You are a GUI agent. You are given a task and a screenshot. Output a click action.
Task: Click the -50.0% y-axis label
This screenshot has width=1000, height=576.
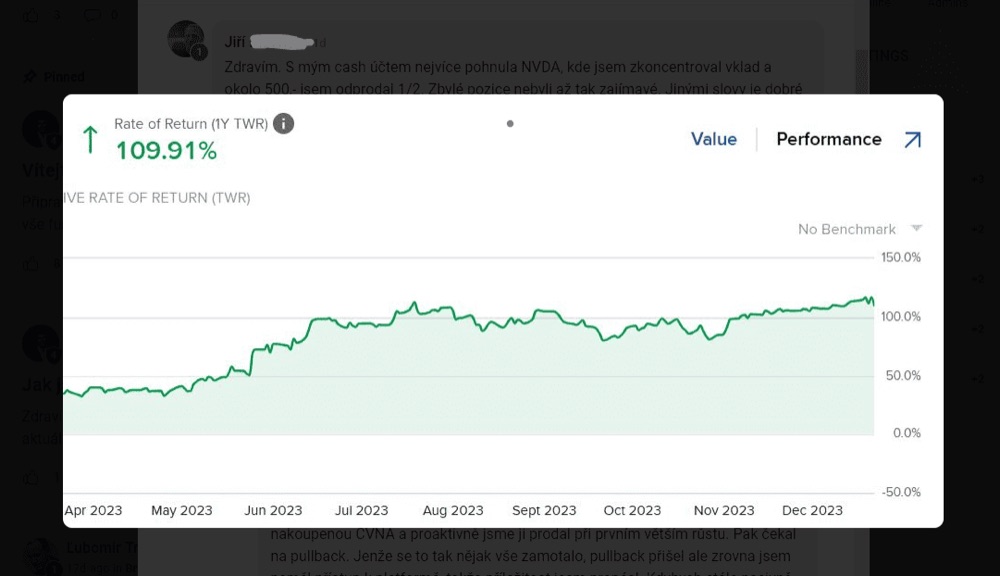pyautogui.click(x=901, y=492)
